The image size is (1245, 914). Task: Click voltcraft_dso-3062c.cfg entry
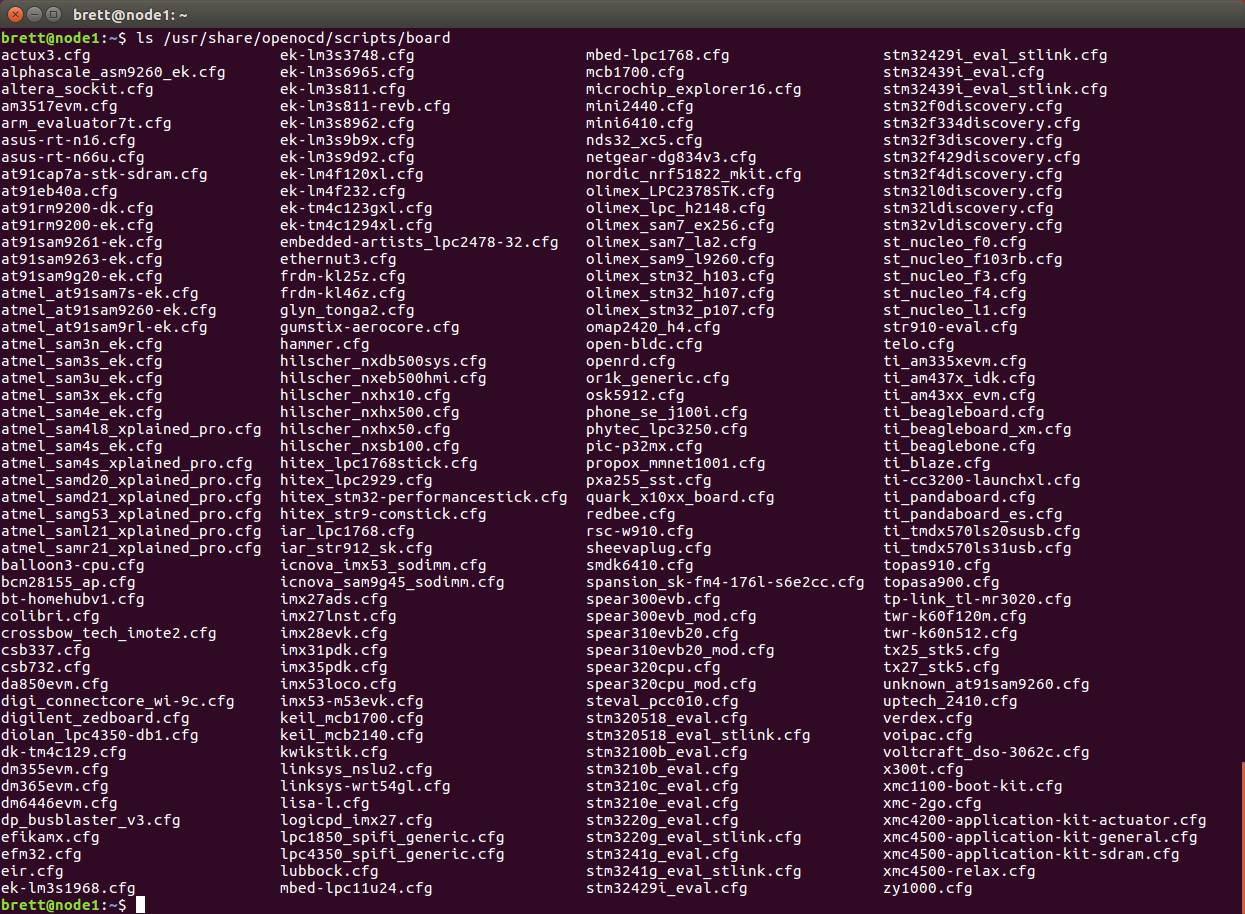pyautogui.click(x=986, y=752)
